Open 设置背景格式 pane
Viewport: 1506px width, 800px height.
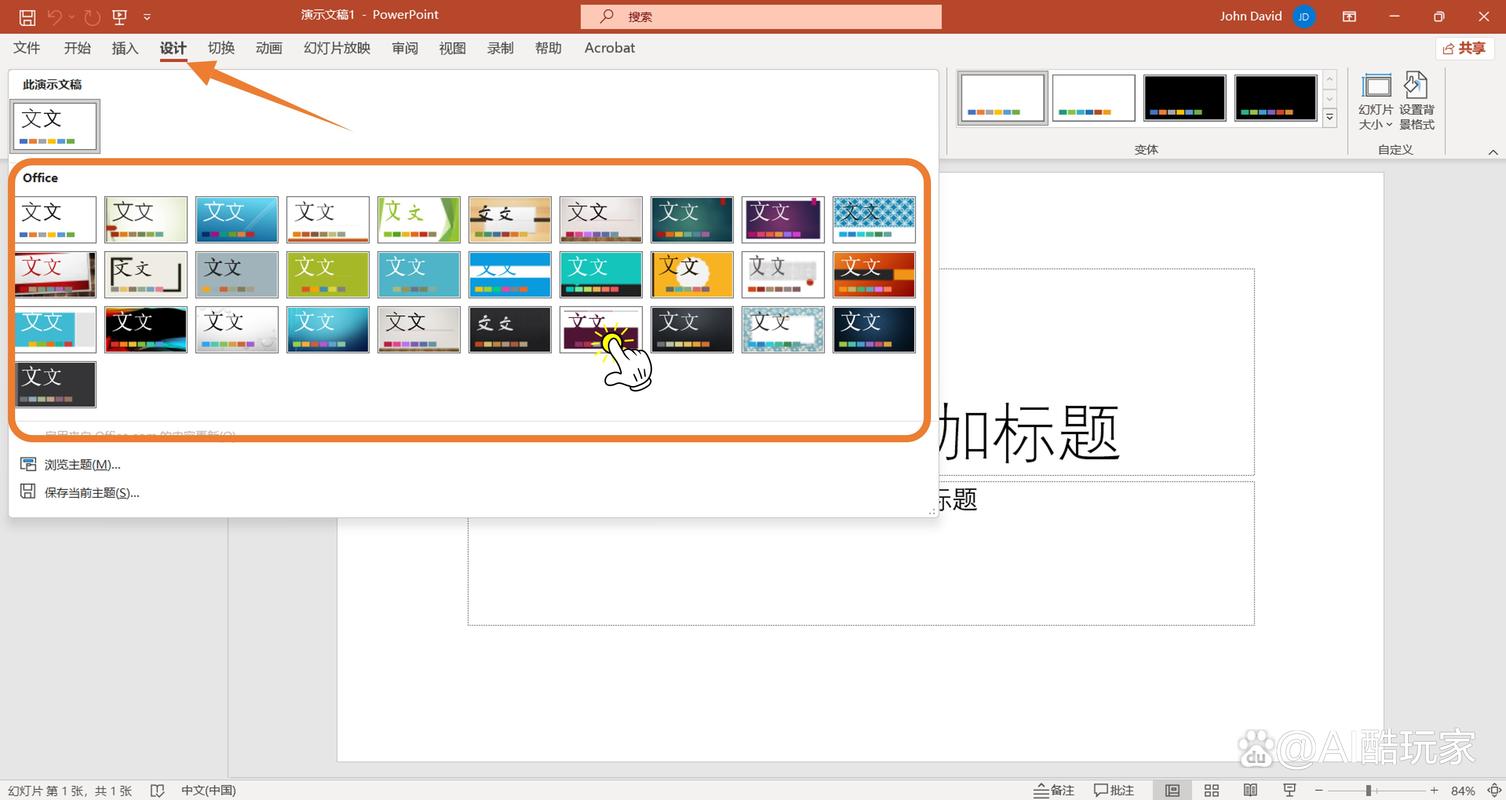tap(1417, 102)
